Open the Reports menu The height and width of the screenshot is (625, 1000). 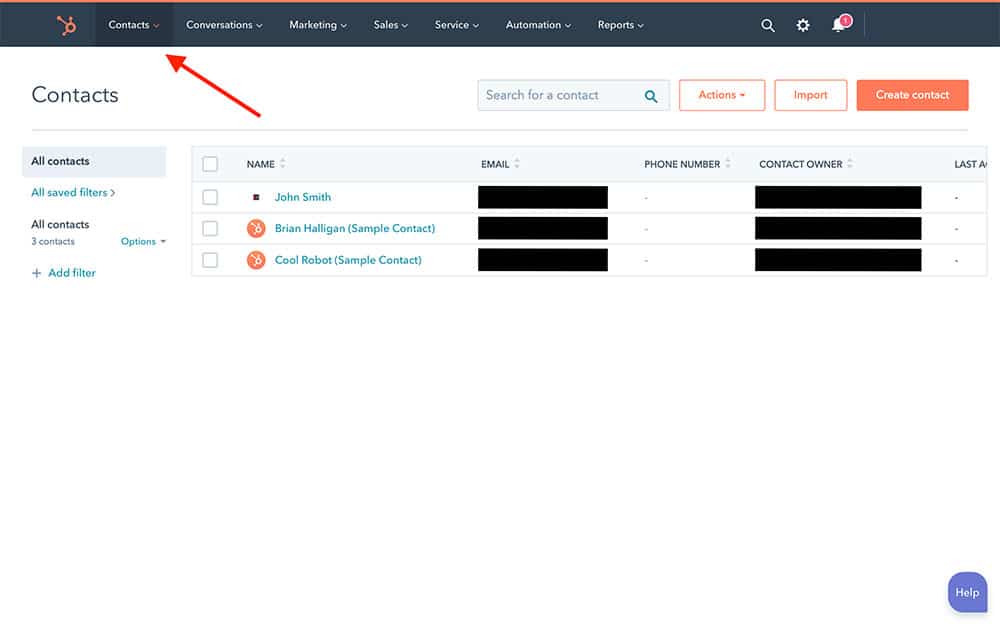[620, 25]
